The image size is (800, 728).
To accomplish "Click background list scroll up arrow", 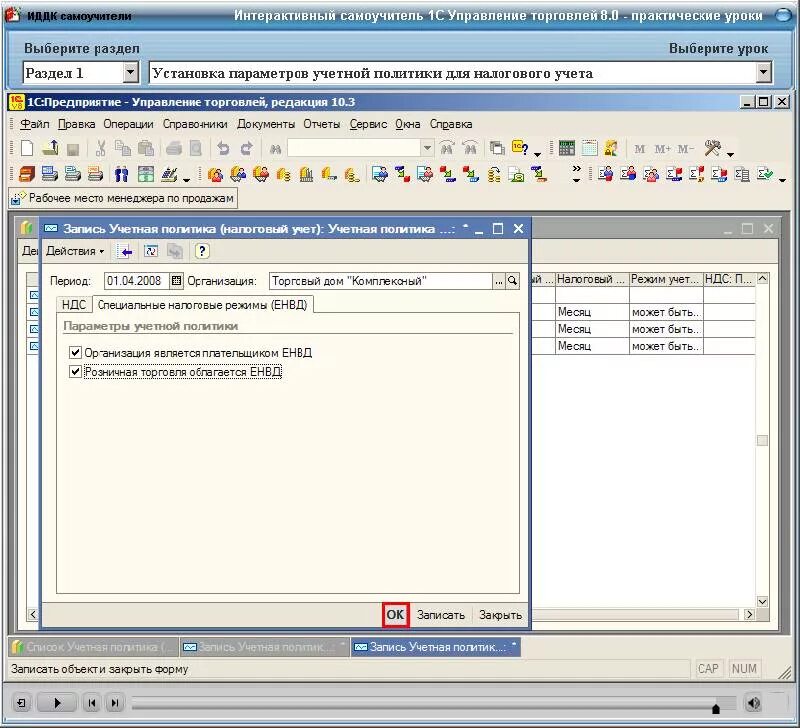I will [x=762, y=279].
